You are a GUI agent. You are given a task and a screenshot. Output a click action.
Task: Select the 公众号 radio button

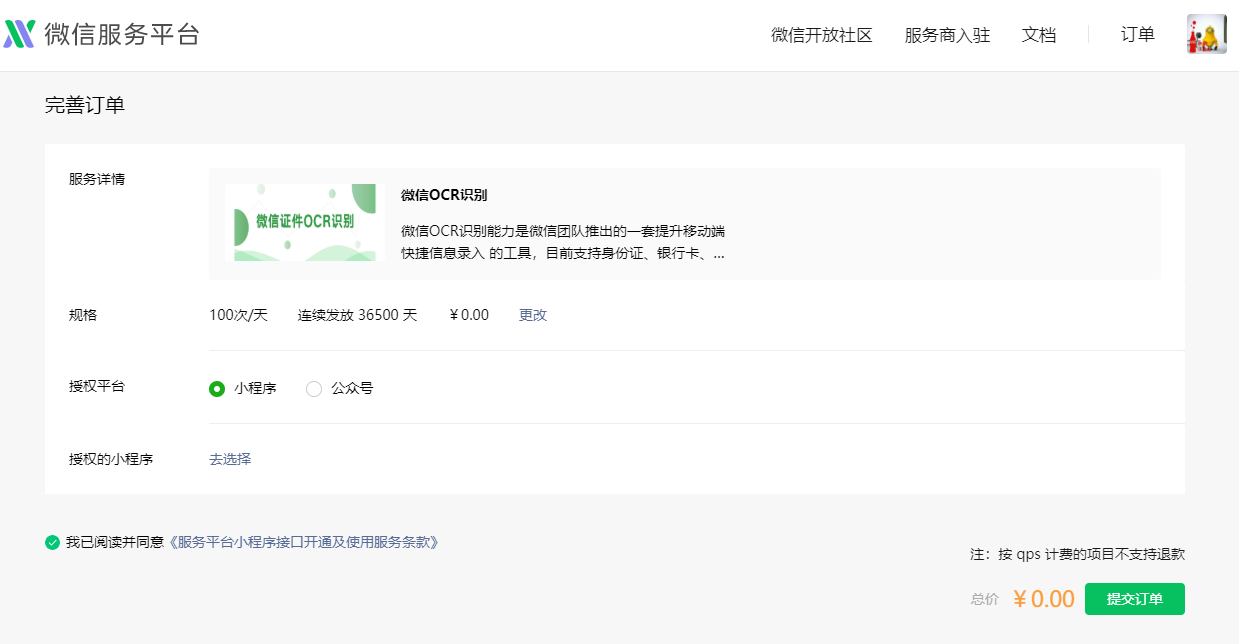tap(314, 389)
